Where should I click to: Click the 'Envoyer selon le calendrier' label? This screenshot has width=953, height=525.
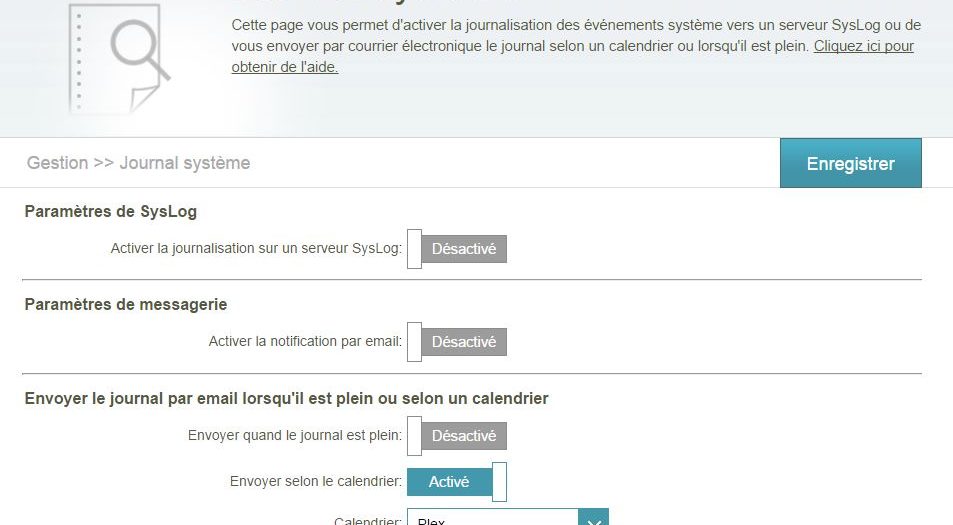pyautogui.click(x=316, y=482)
